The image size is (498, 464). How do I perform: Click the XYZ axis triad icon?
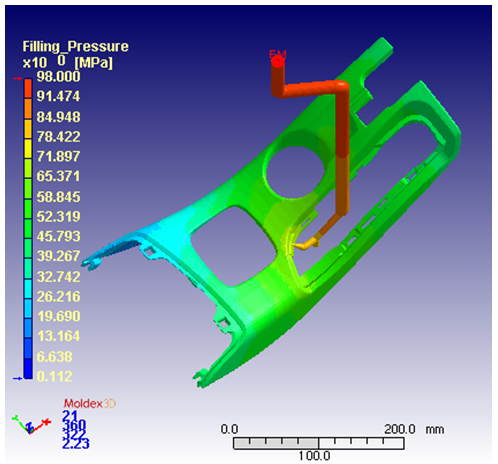pyautogui.click(x=31, y=424)
